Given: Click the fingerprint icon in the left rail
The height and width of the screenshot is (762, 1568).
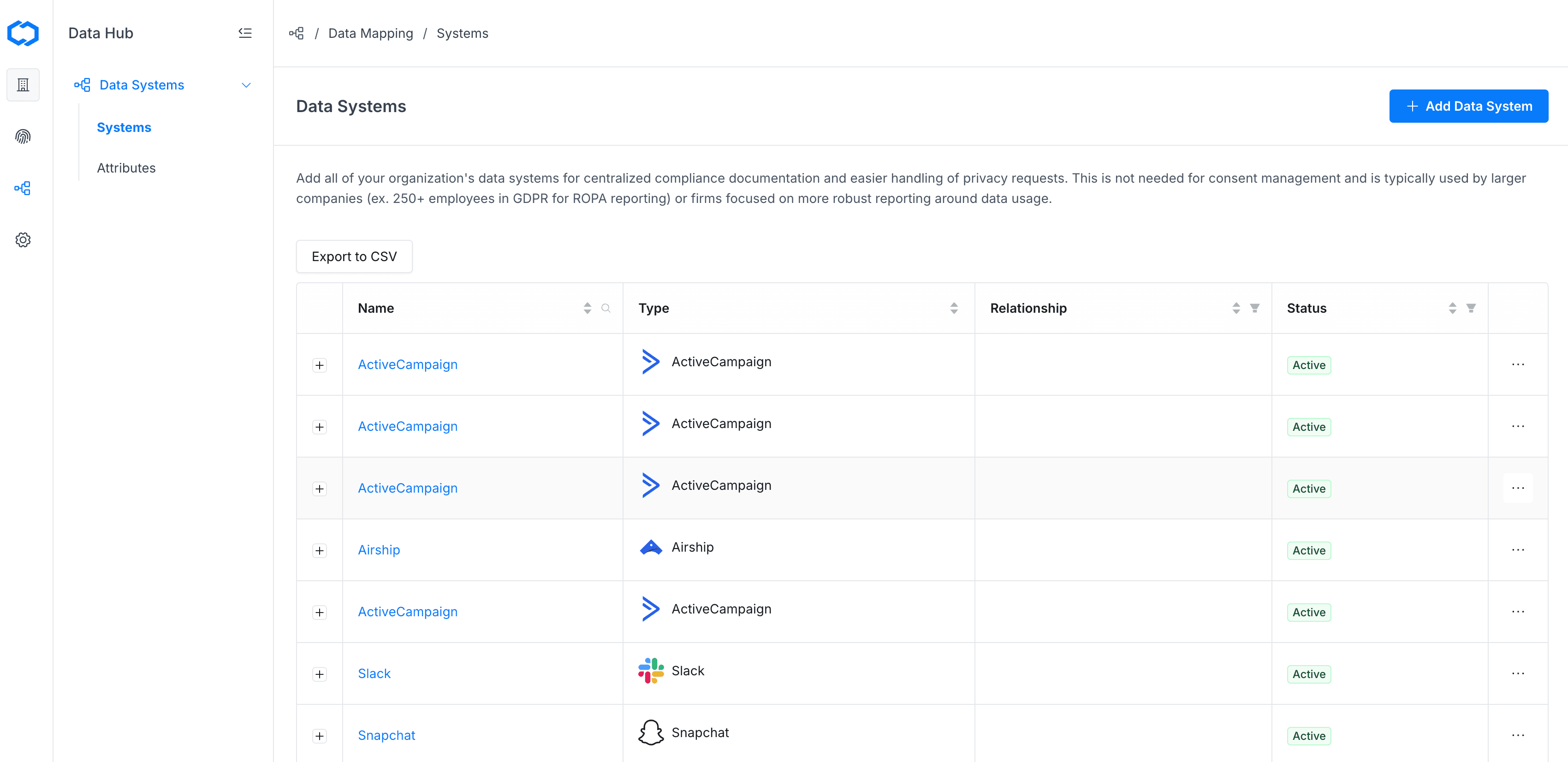Looking at the screenshot, I should [23, 137].
